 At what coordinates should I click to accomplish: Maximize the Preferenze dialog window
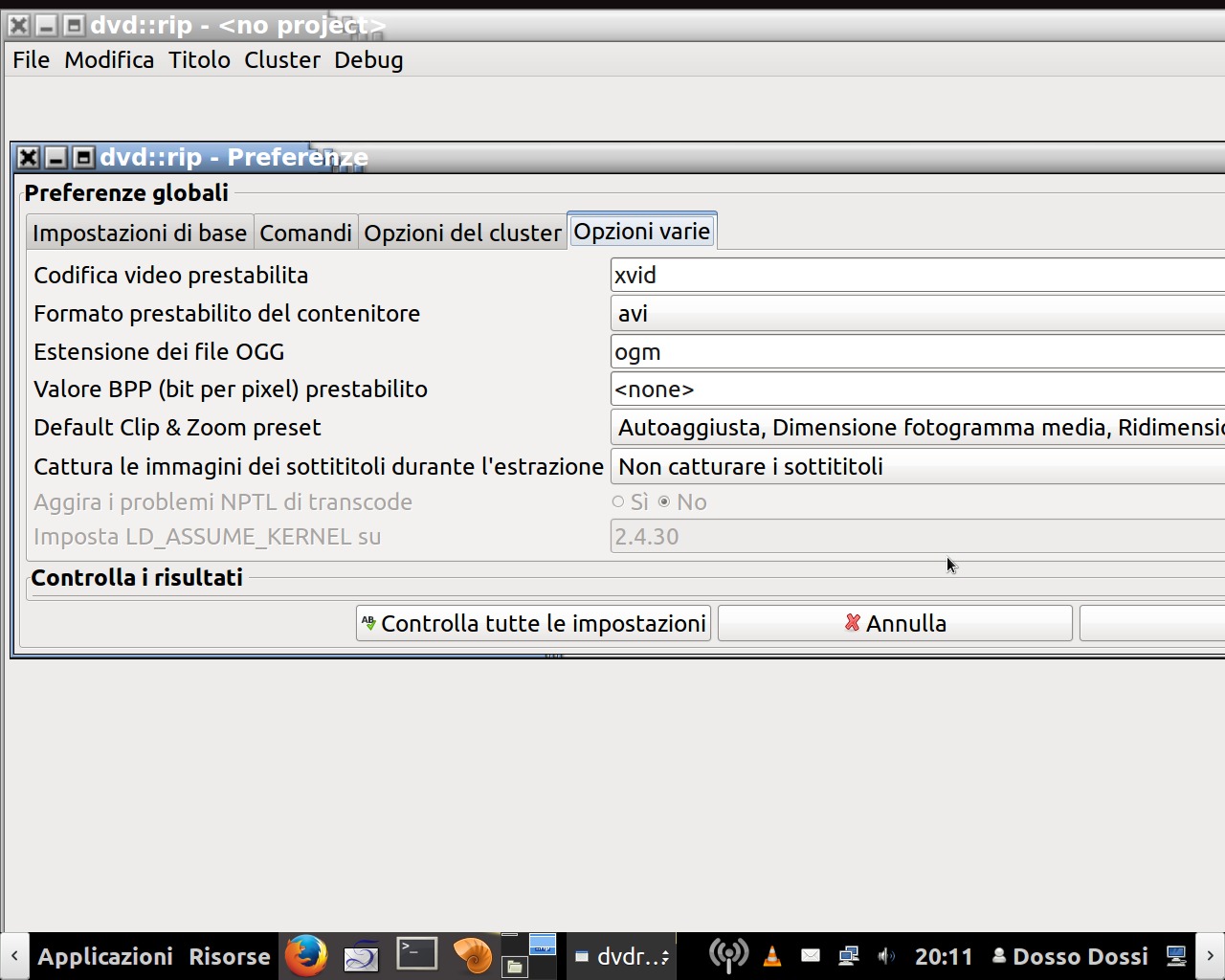point(84,158)
